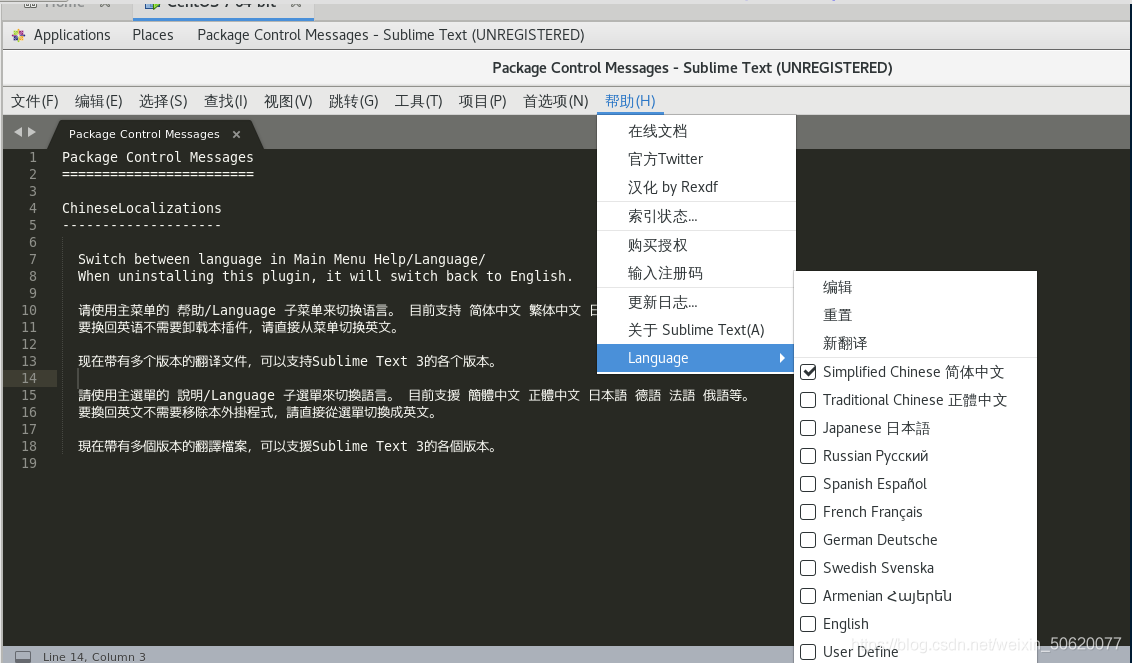Choose 输入注册码 menu entry
The image size is (1132, 663).
coord(696,273)
